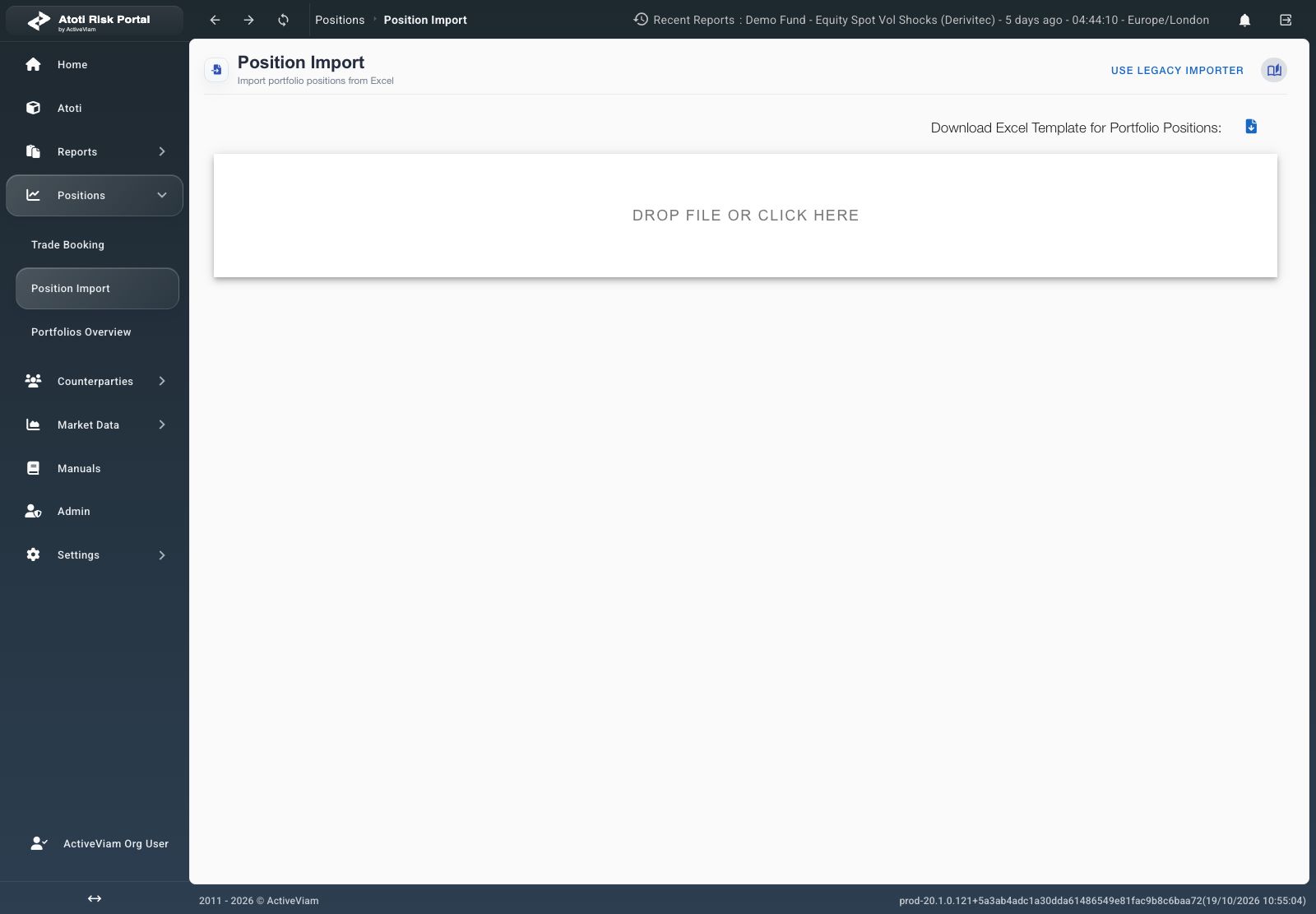Click the Reports documents icon
Screen dimensions: 1316x914
(x=33, y=151)
